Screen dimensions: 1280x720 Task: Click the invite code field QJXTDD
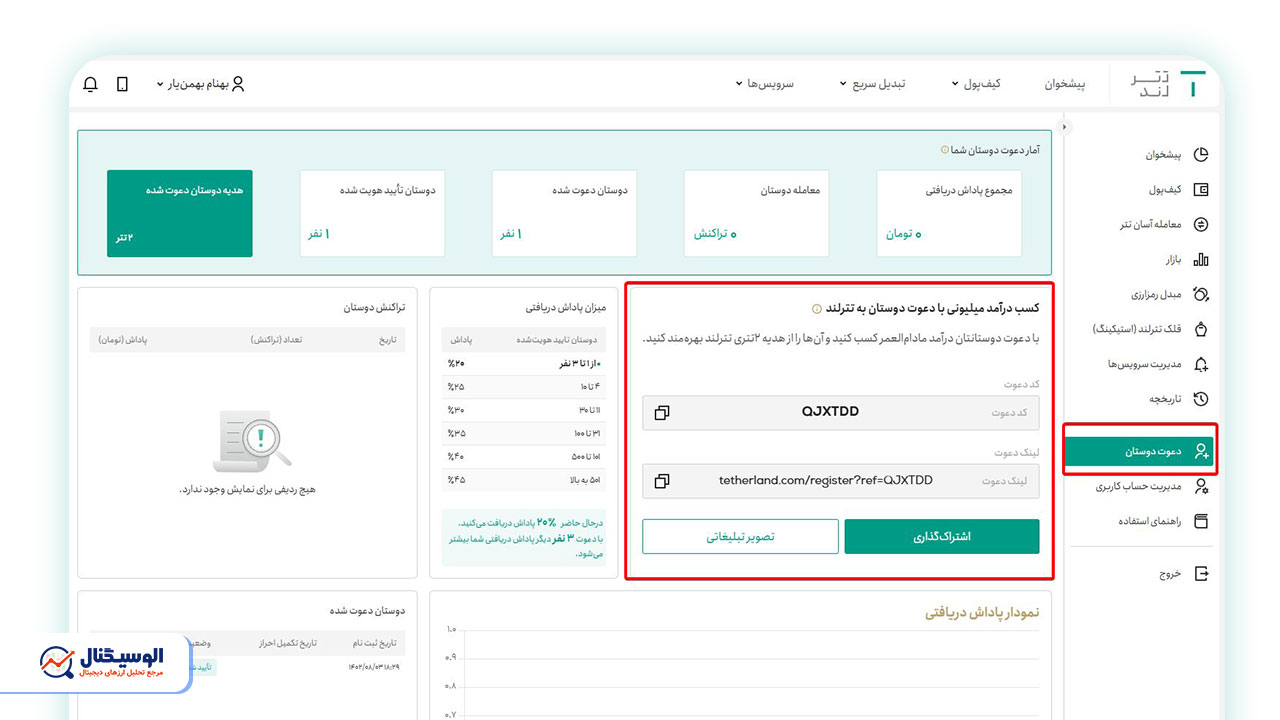tap(841, 412)
